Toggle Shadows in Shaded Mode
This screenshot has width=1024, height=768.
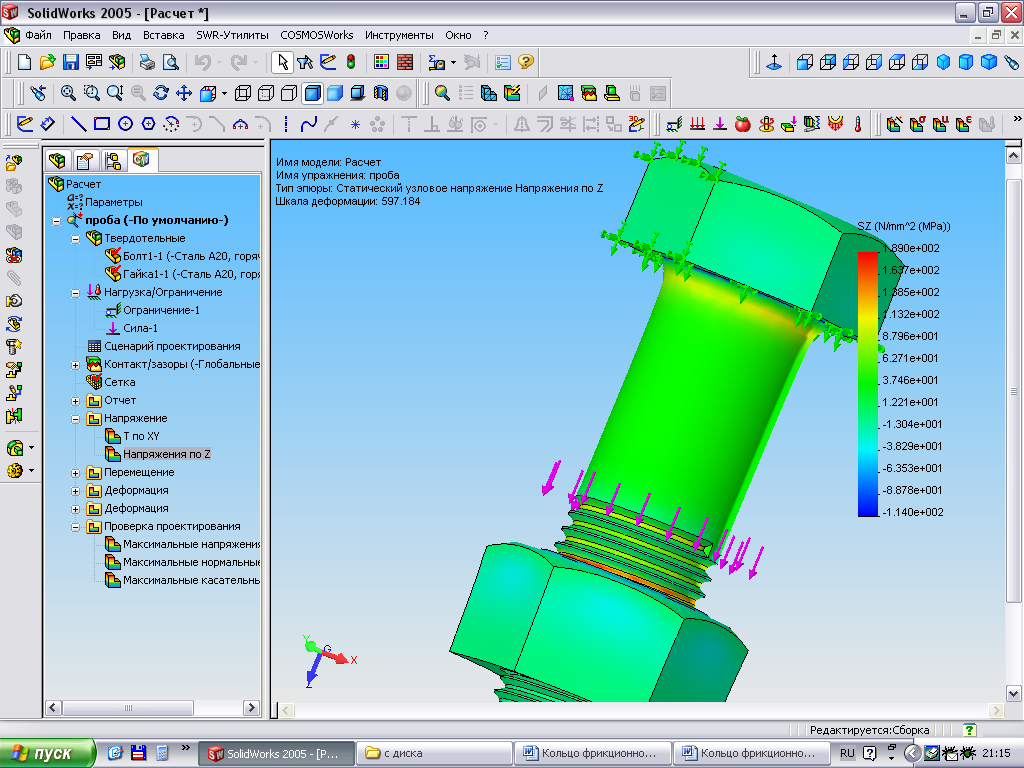358,93
